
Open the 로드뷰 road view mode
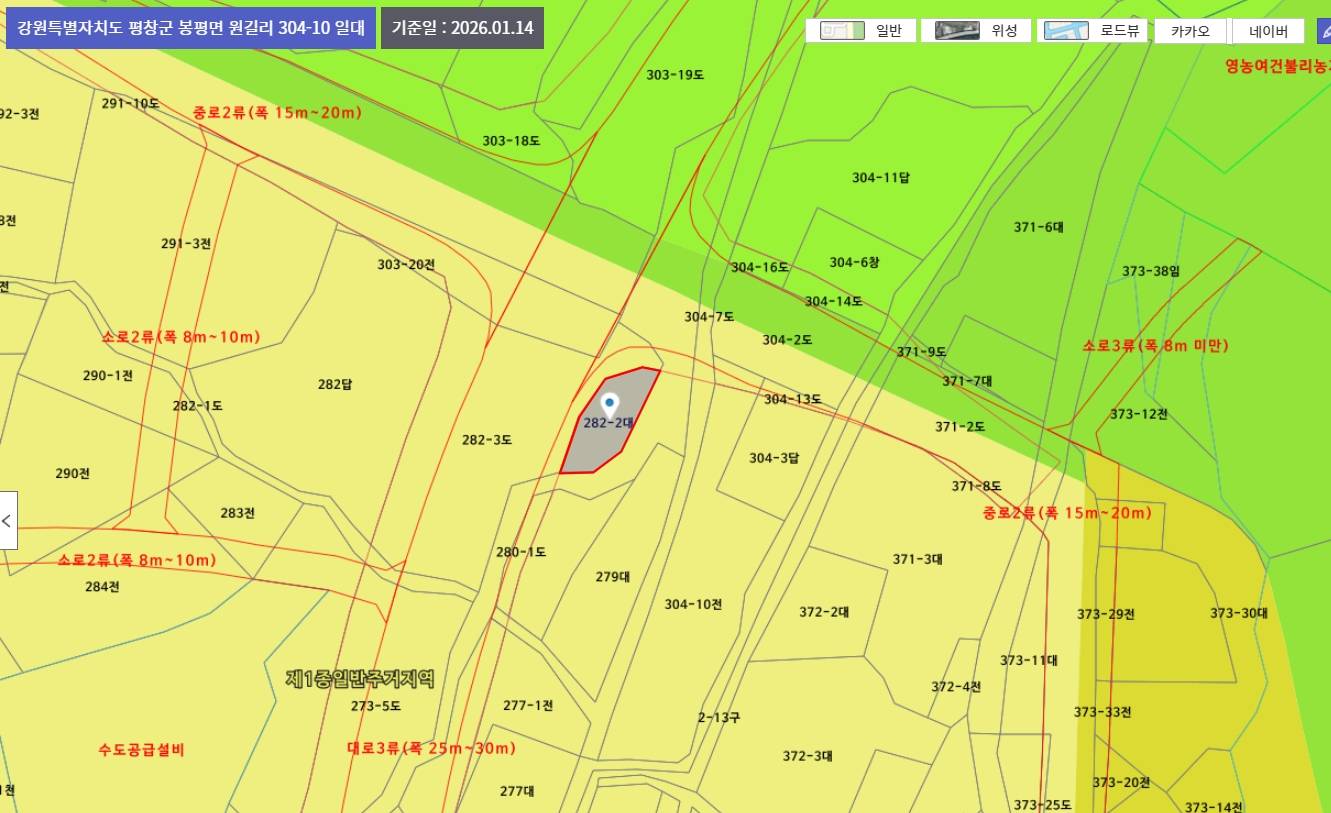1093,31
